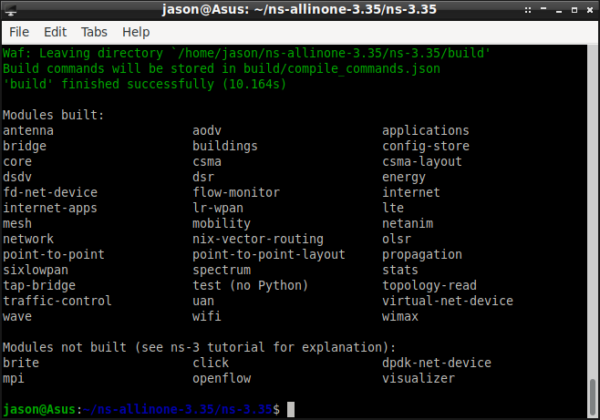Open the Tabs menu
This screenshot has height=420, width=600.
click(x=96, y=32)
